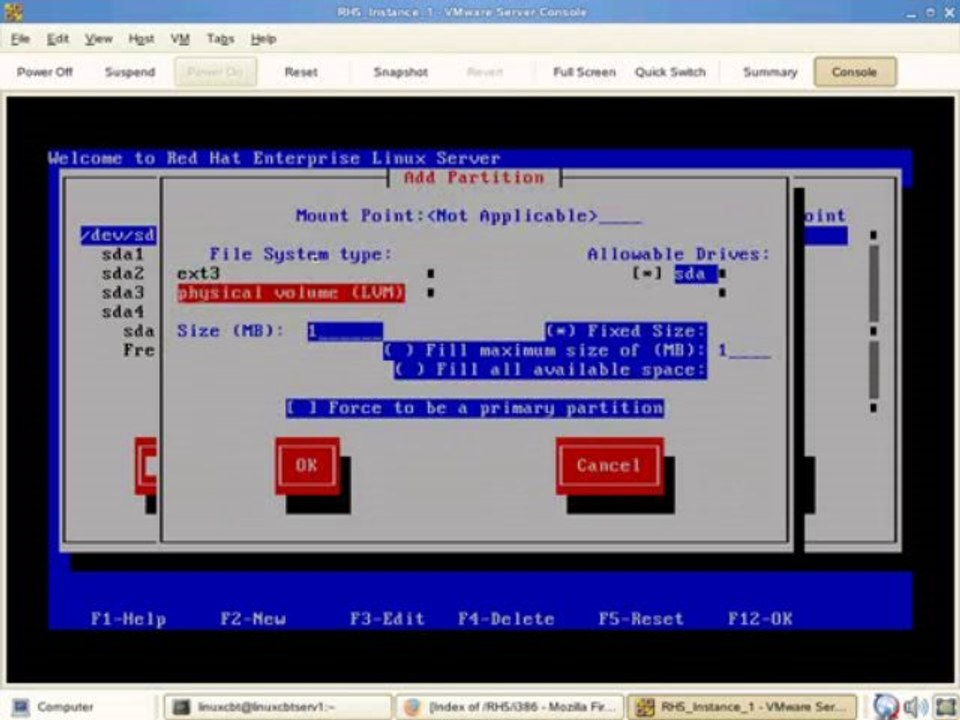Viewport: 960px width, 720px height.
Task: Toggle the sda allowable drive checkbox
Action: click(x=647, y=273)
